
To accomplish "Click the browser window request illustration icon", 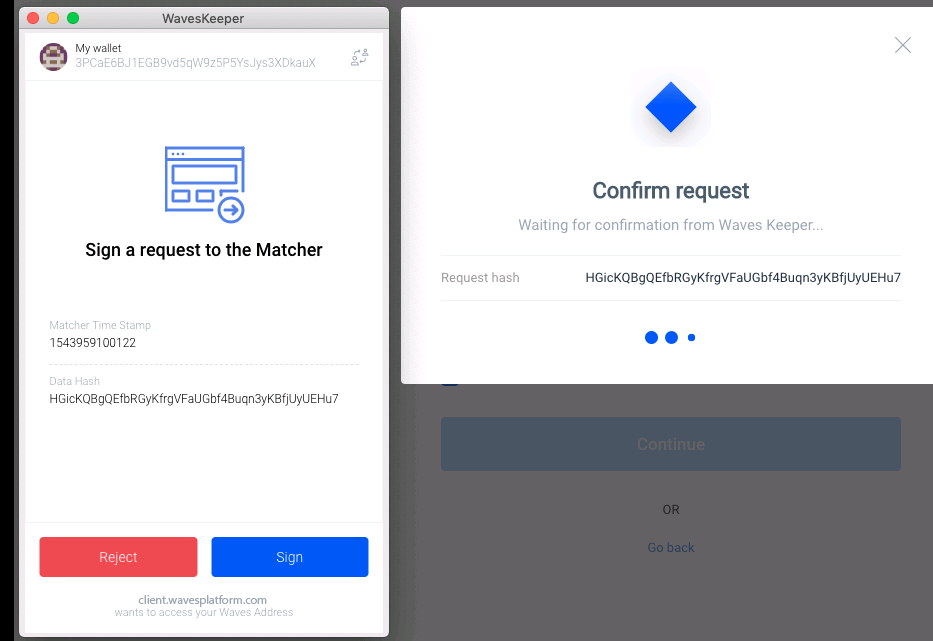I will point(205,185).
